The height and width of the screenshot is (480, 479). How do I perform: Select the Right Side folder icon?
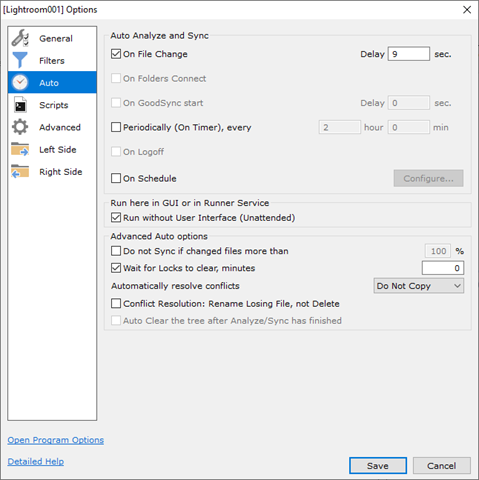20,172
